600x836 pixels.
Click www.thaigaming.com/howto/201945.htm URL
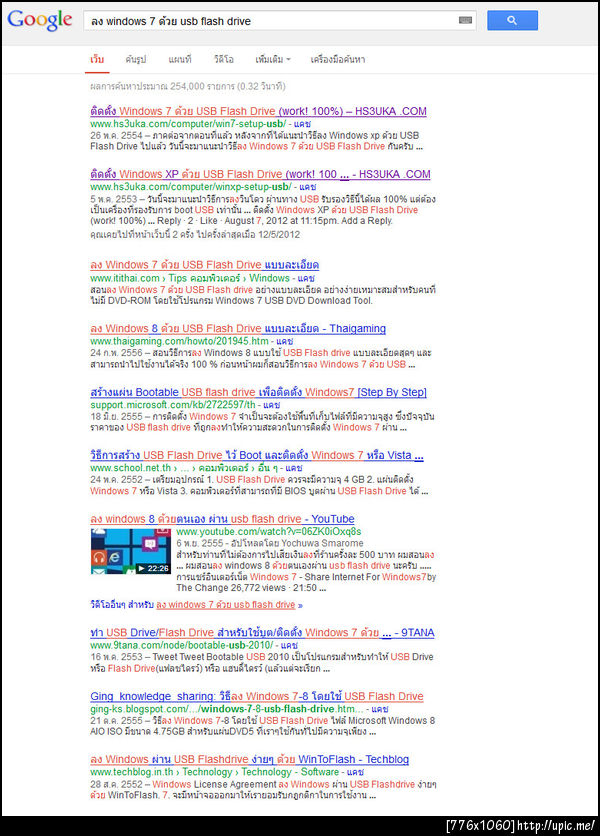(179, 341)
